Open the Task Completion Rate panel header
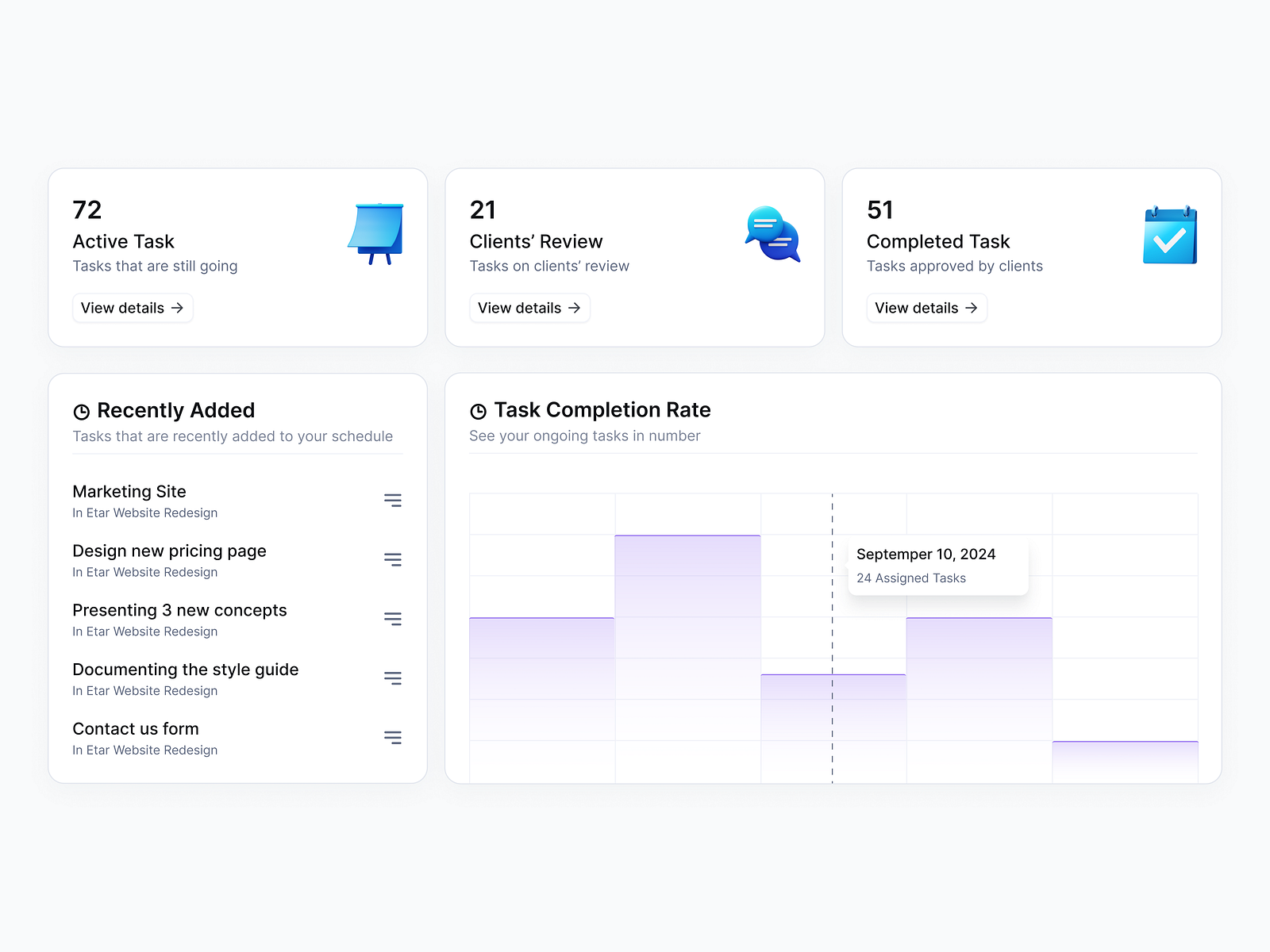The width and height of the screenshot is (1270, 952). tap(602, 411)
